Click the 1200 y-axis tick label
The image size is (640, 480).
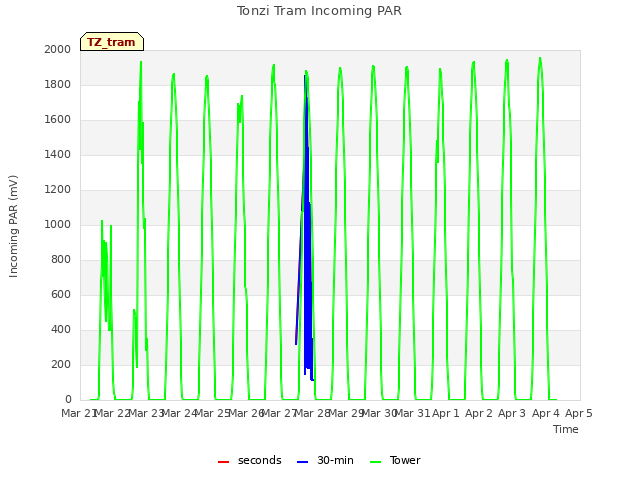[58, 189]
